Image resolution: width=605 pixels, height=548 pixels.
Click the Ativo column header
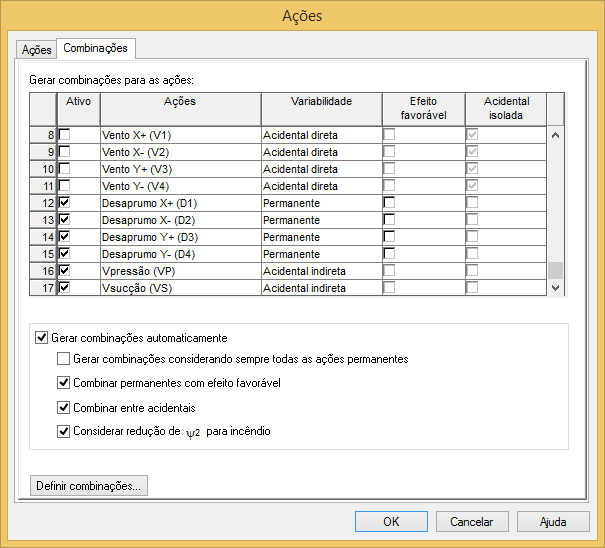79,109
